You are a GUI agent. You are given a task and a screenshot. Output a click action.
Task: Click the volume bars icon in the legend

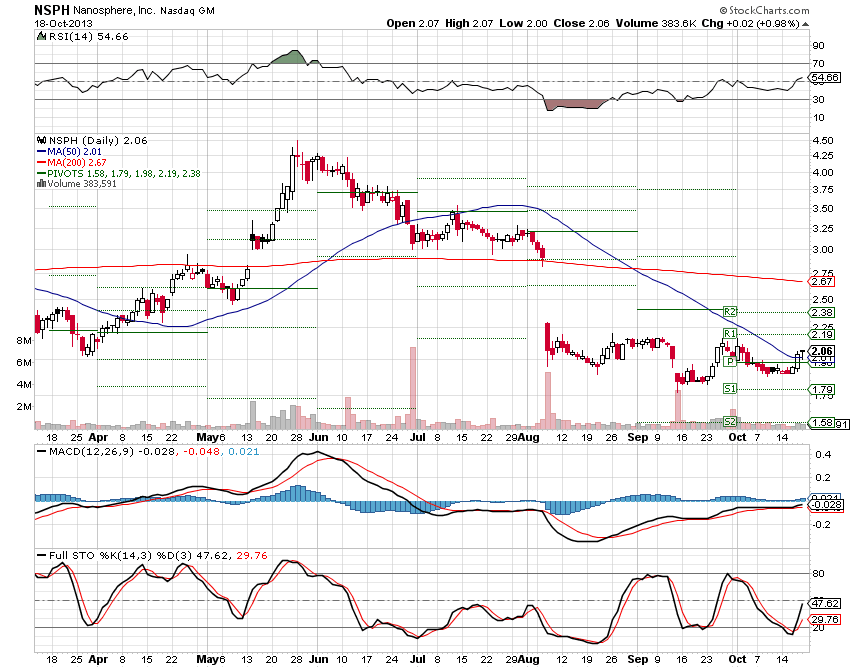coord(41,183)
